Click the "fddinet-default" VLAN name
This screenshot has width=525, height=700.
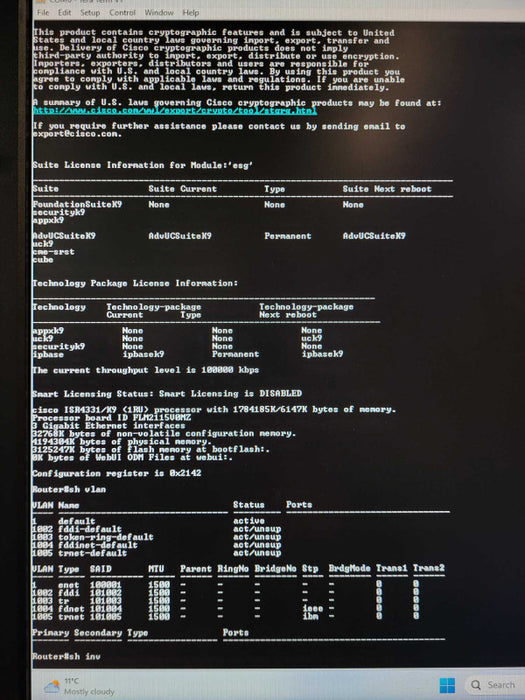98,545
